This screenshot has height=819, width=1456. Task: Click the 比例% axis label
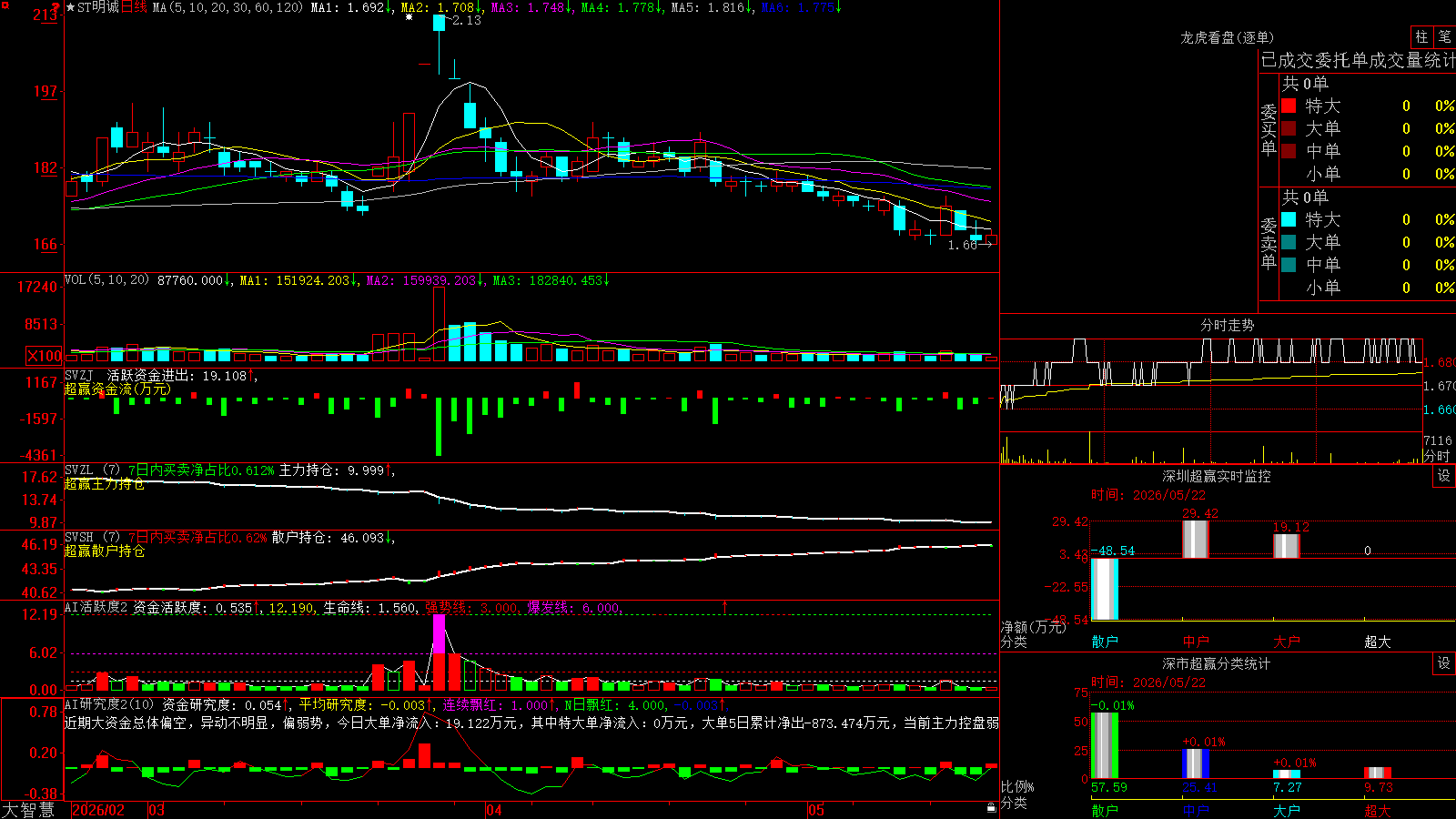coord(1017,786)
